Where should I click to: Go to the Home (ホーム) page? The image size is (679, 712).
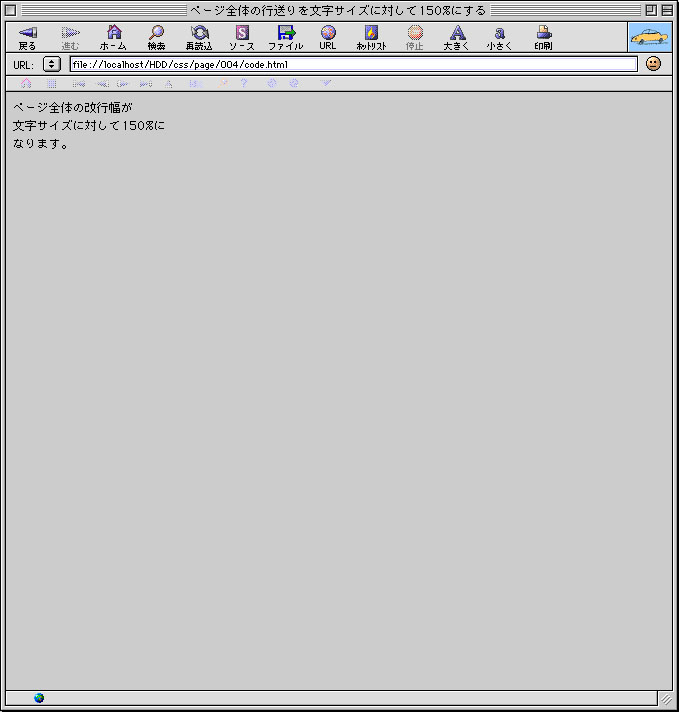pyautogui.click(x=114, y=38)
